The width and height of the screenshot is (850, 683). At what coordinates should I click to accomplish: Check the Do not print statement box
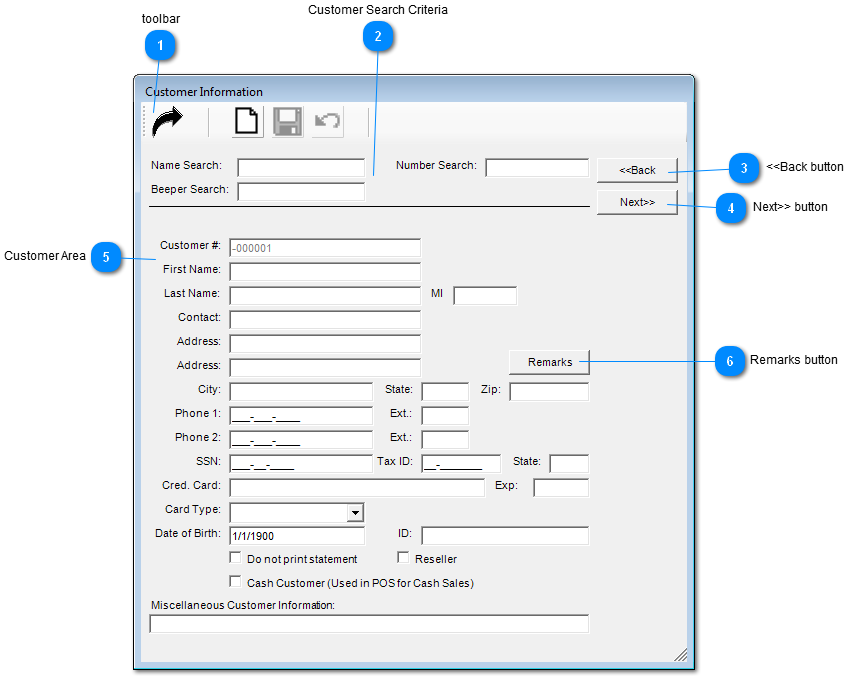[235, 558]
